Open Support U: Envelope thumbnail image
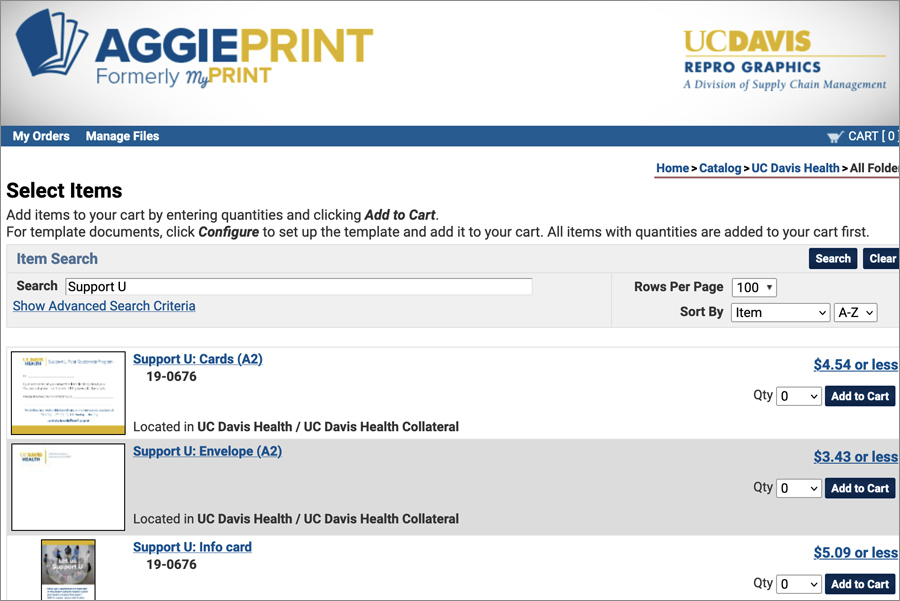 68,487
